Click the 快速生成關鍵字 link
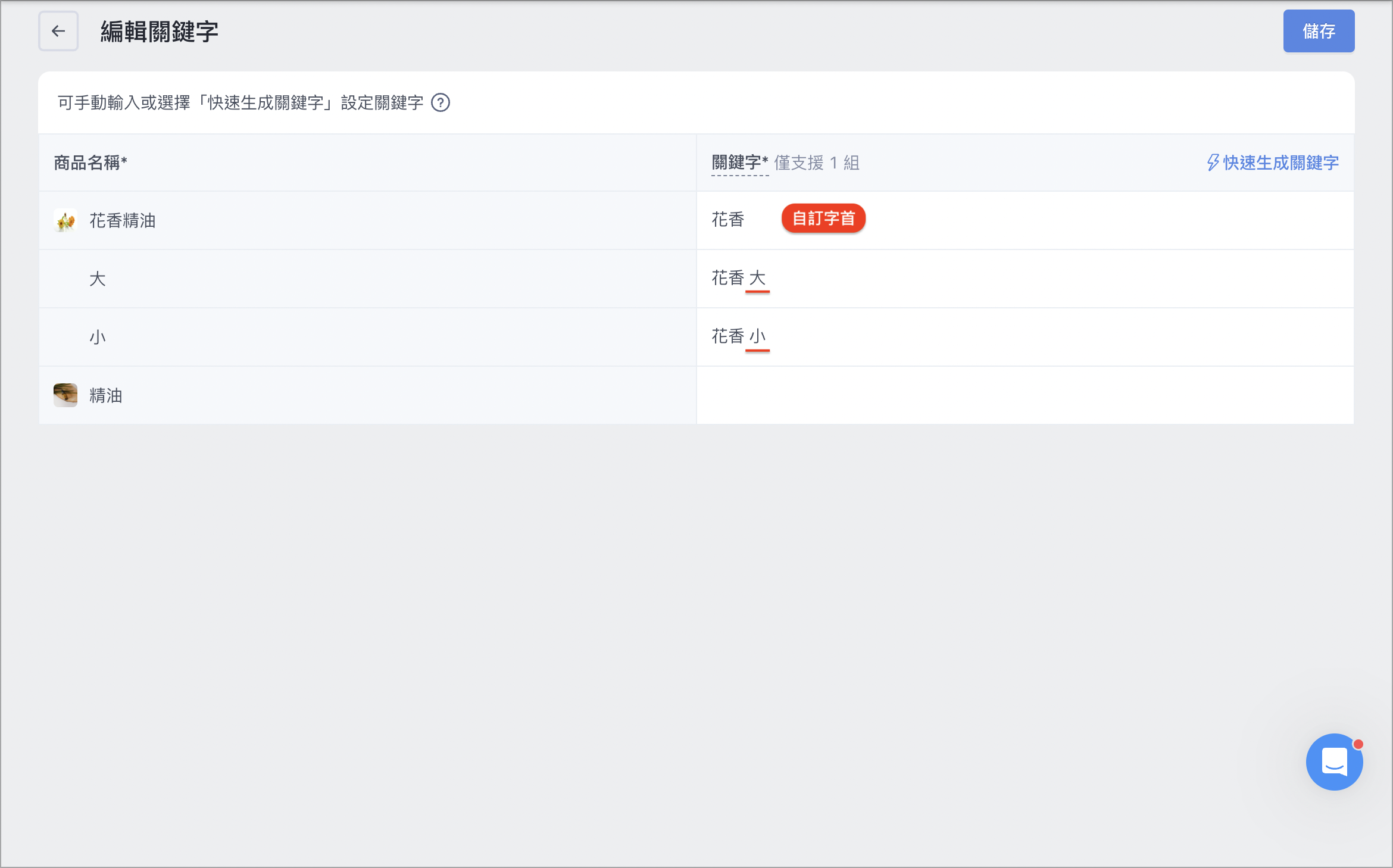 point(1280,163)
